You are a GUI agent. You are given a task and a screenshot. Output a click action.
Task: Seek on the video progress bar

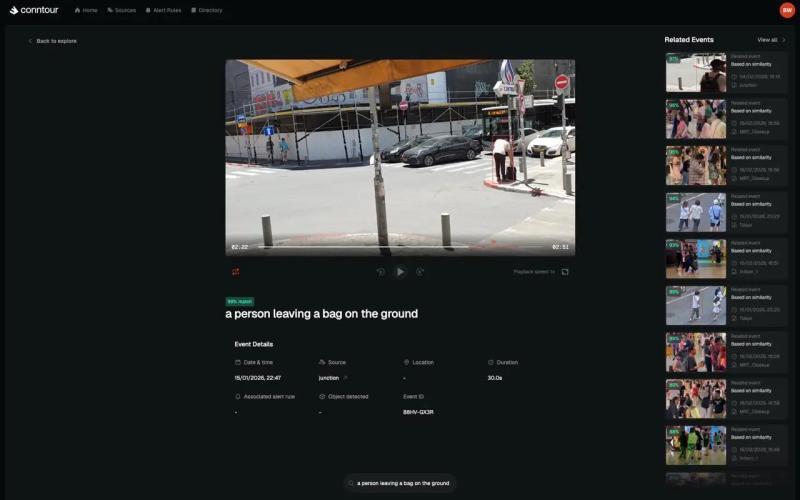tap(400, 247)
